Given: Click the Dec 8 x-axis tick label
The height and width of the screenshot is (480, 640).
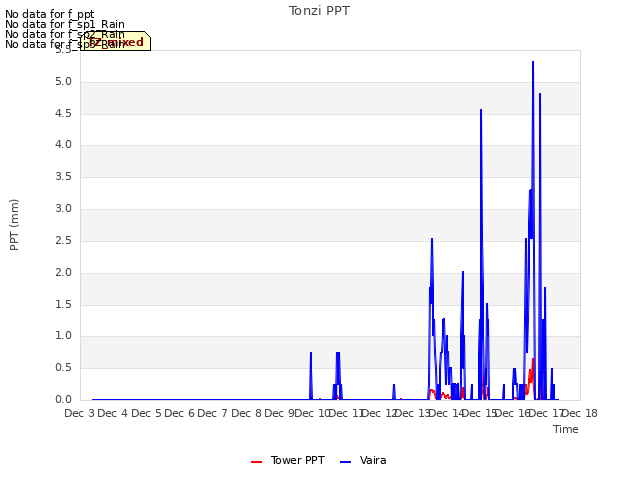Looking at the screenshot, I should tap(246, 413).
